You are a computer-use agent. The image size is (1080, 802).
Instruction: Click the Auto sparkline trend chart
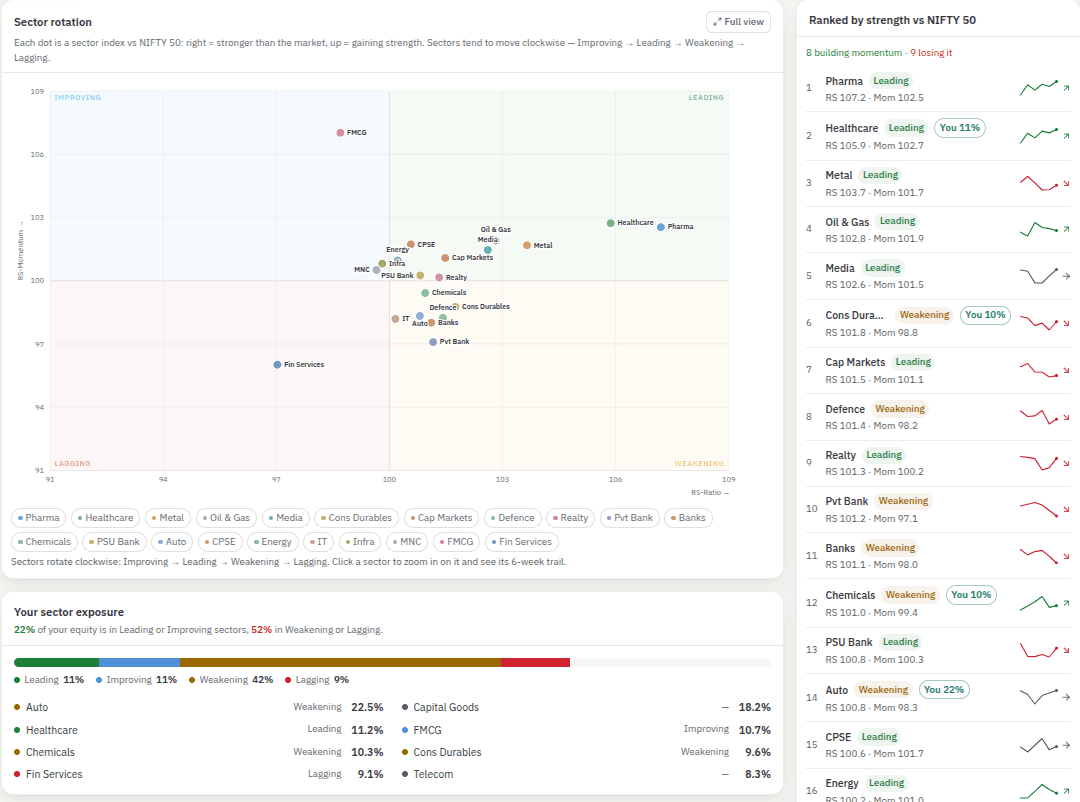[x=1039, y=697]
